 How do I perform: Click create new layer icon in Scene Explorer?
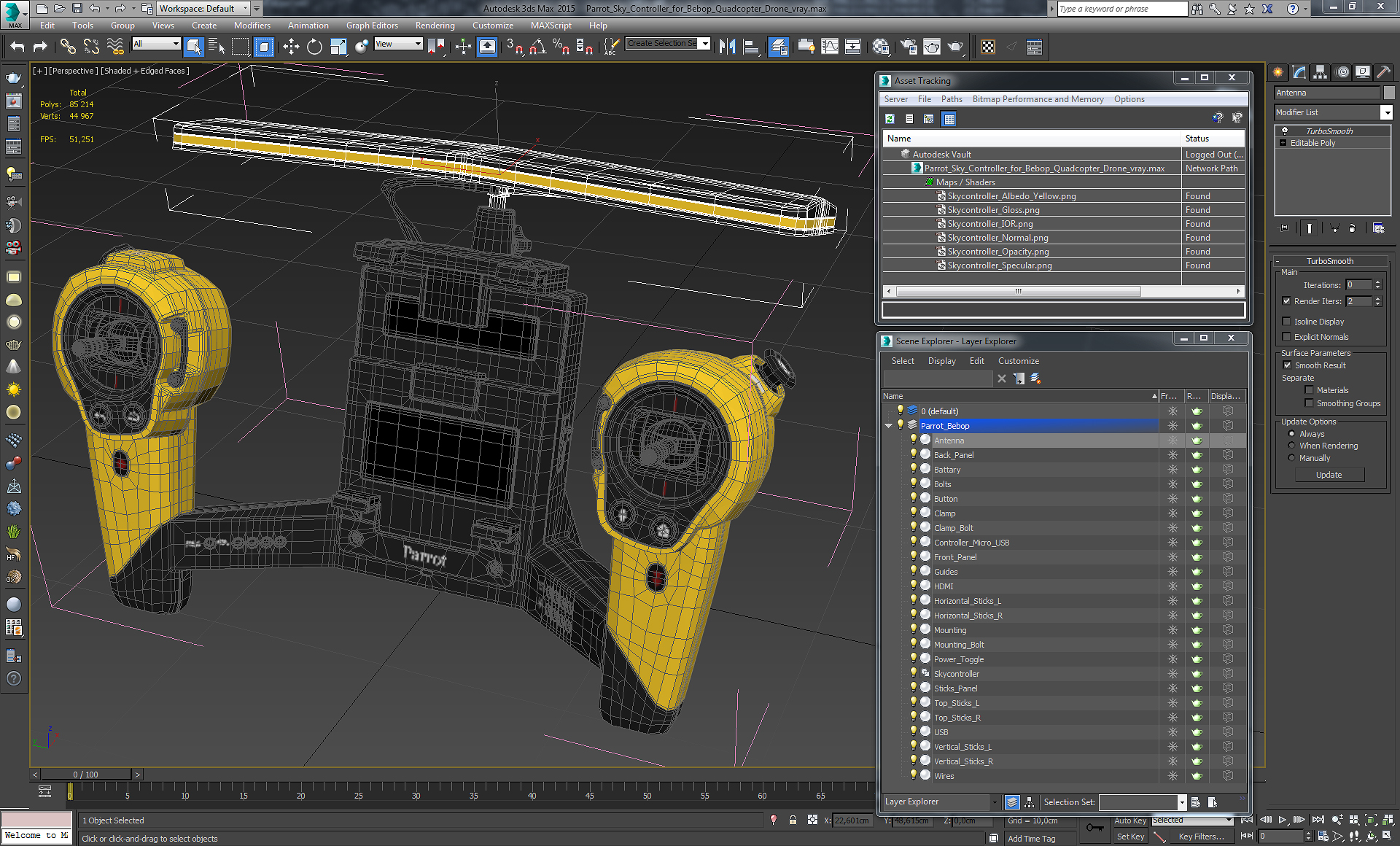(x=1035, y=379)
